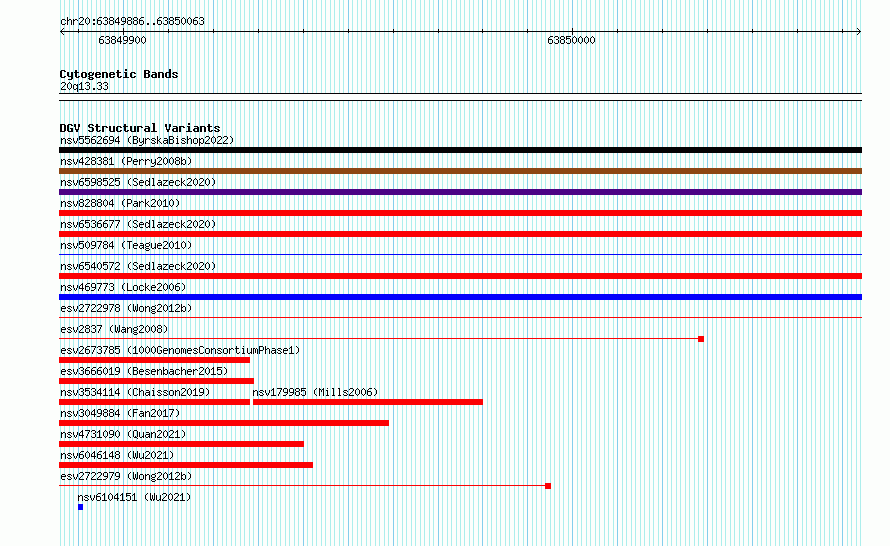890x546 pixels.
Task: Select the red bar under nsv828804
Action: tap(460, 213)
